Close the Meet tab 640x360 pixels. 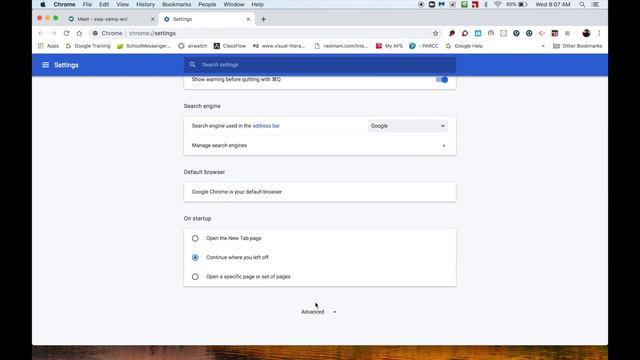153,19
